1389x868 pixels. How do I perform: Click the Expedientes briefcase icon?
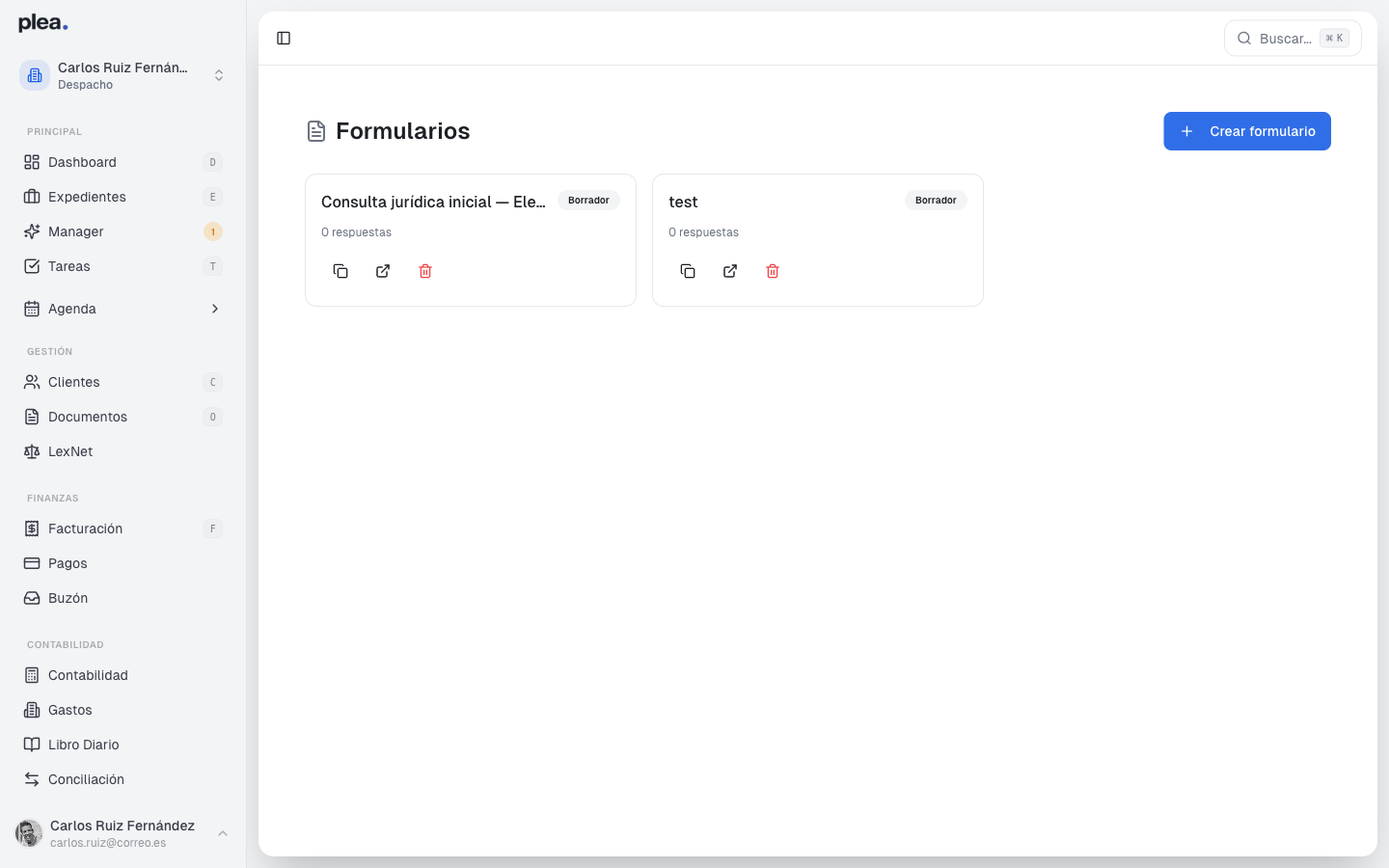[x=32, y=197]
